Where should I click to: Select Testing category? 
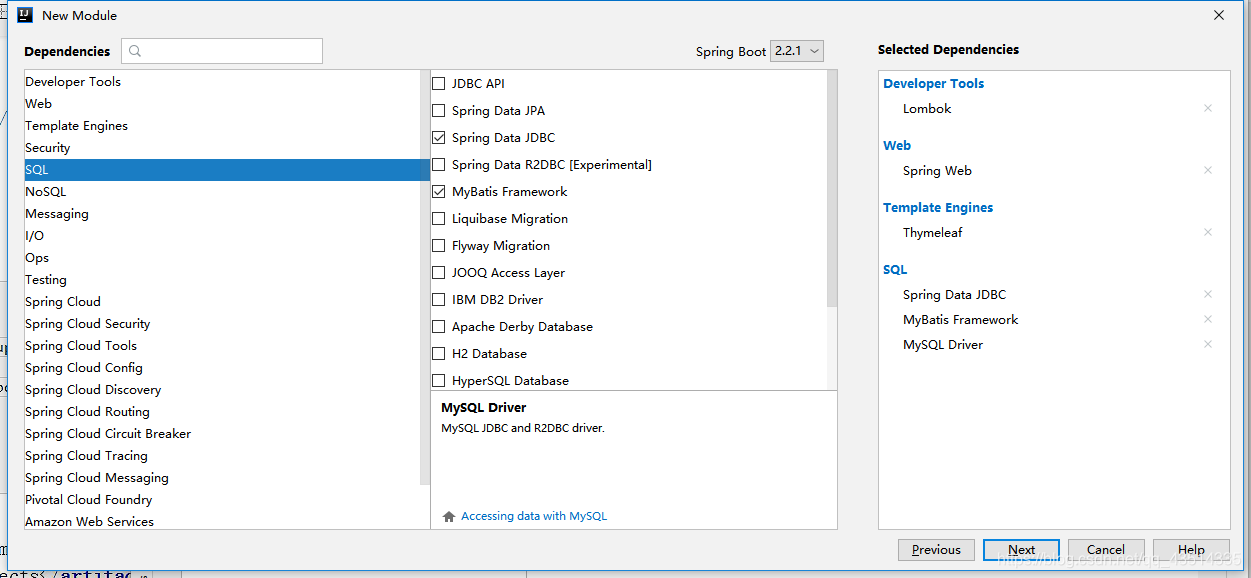[222, 279]
